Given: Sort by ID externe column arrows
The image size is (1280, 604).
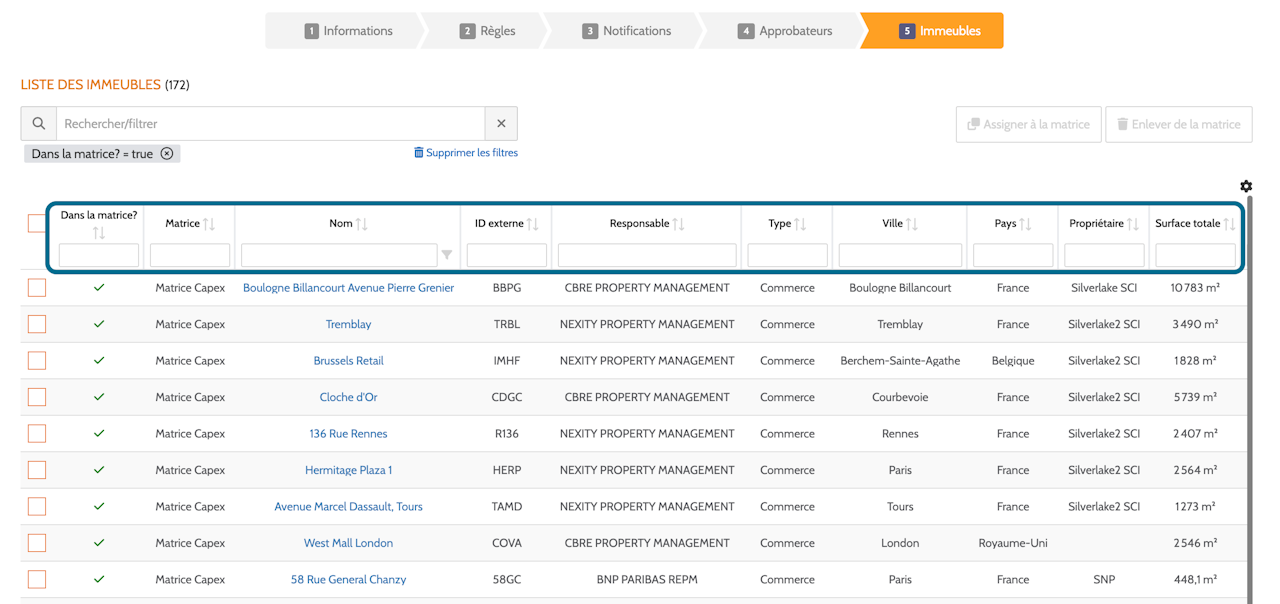Looking at the screenshot, I should [x=533, y=224].
